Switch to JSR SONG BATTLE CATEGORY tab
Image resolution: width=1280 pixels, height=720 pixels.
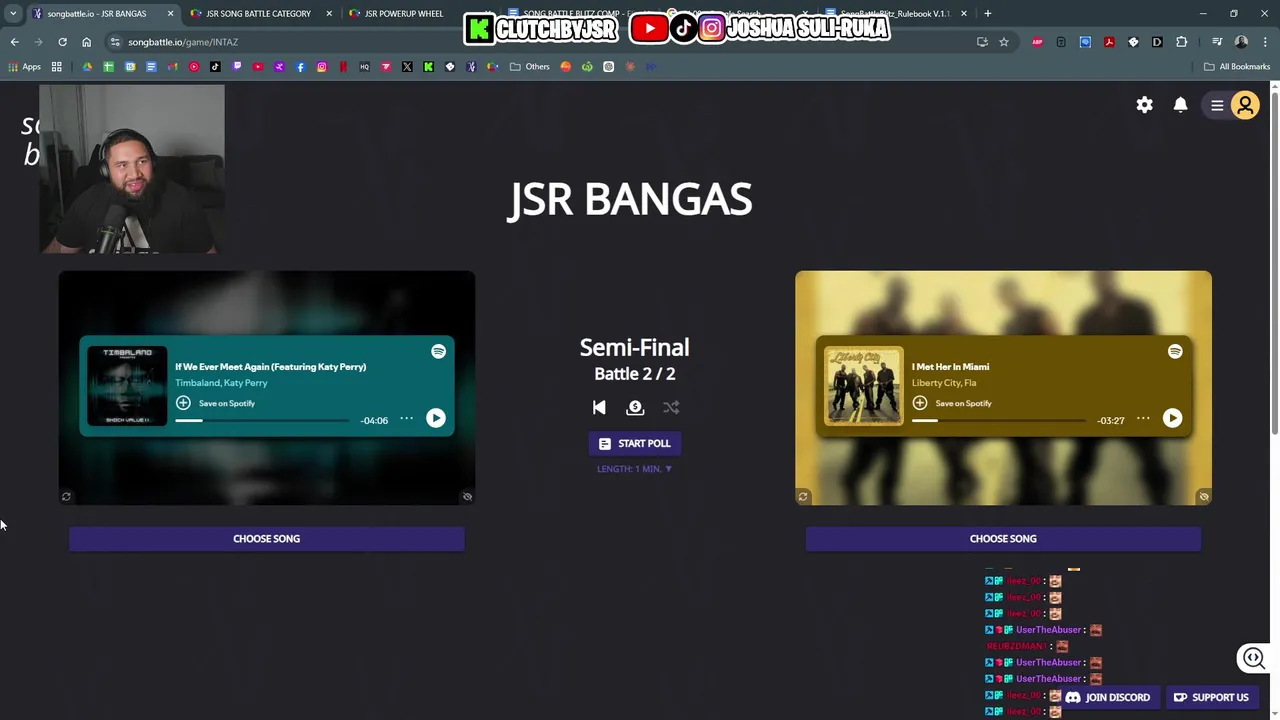258,14
